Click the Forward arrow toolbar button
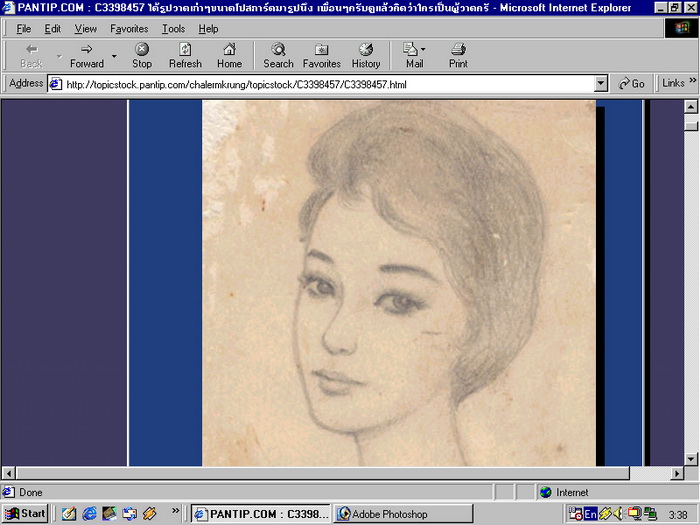 click(87, 55)
